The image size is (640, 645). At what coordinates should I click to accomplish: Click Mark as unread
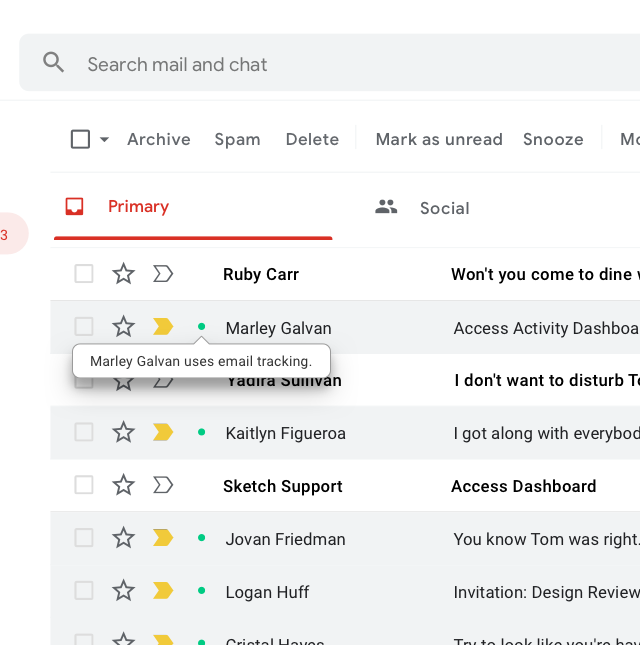pyautogui.click(x=439, y=139)
